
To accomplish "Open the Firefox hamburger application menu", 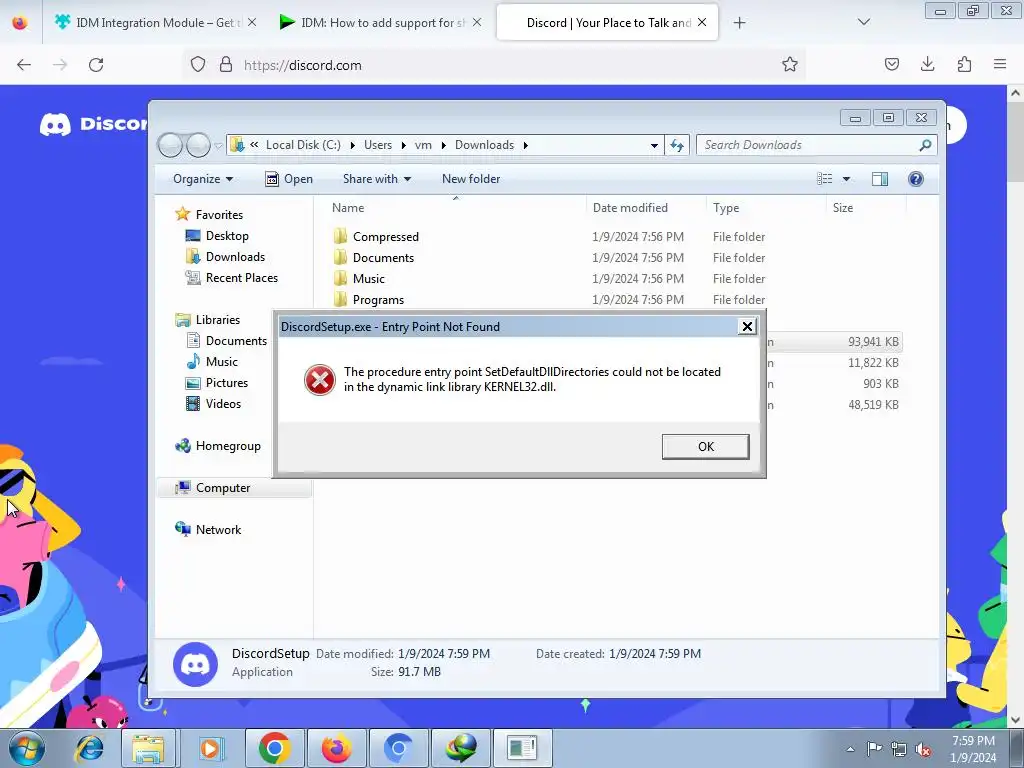I will pos(1000,64).
